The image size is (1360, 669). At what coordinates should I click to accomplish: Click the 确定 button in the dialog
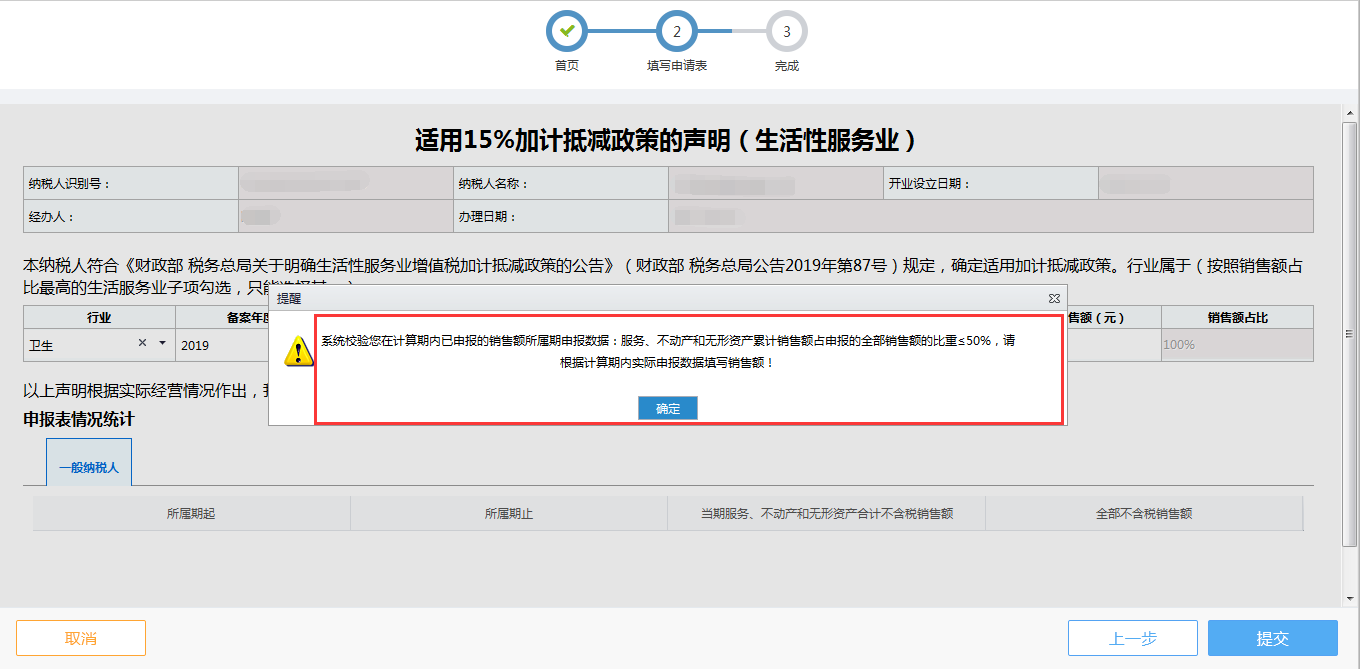pyautogui.click(x=667, y=408)
